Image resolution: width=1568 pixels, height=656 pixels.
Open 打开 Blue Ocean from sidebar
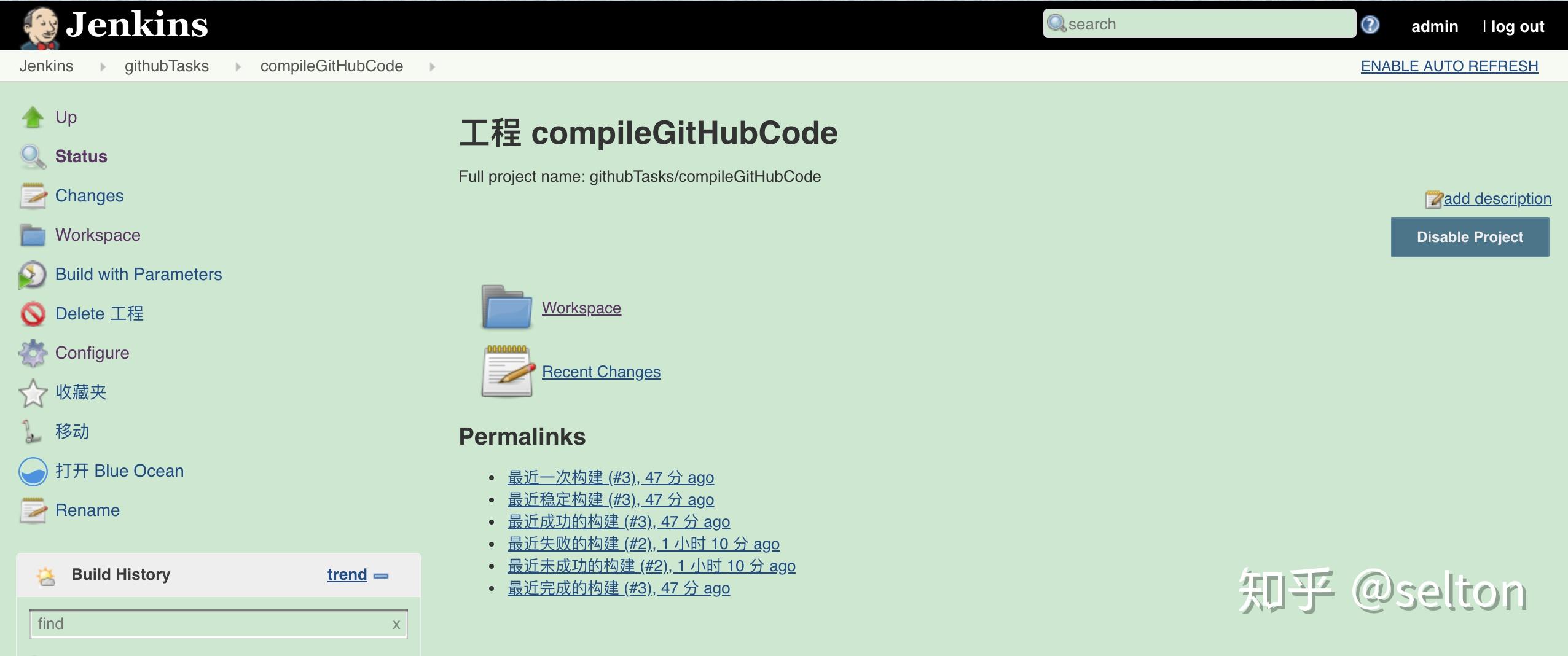click(x=119, y=471)
